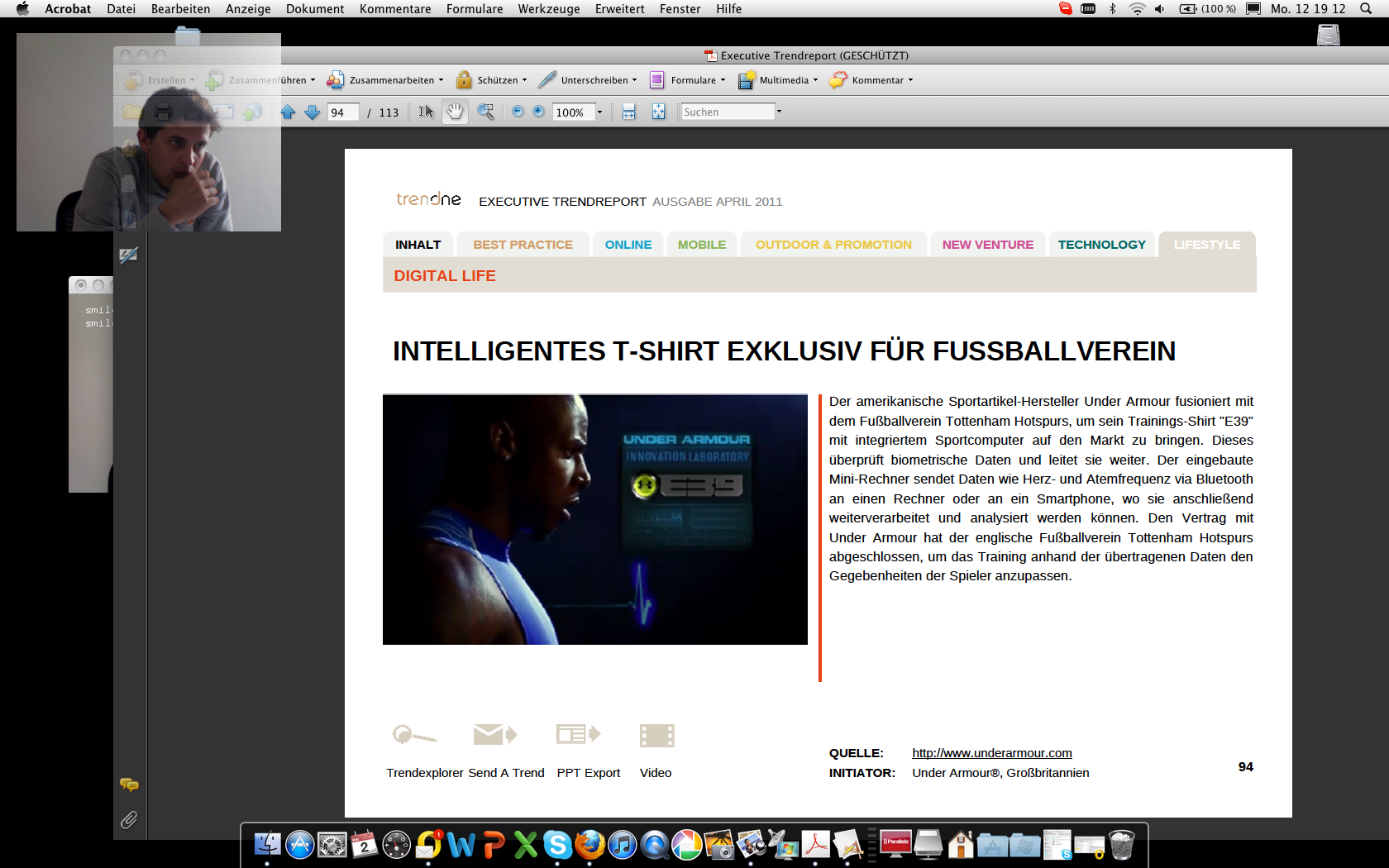Open the Erweitert menu
The width and height of the screenshot is (1389, 868).
(619, 9)
